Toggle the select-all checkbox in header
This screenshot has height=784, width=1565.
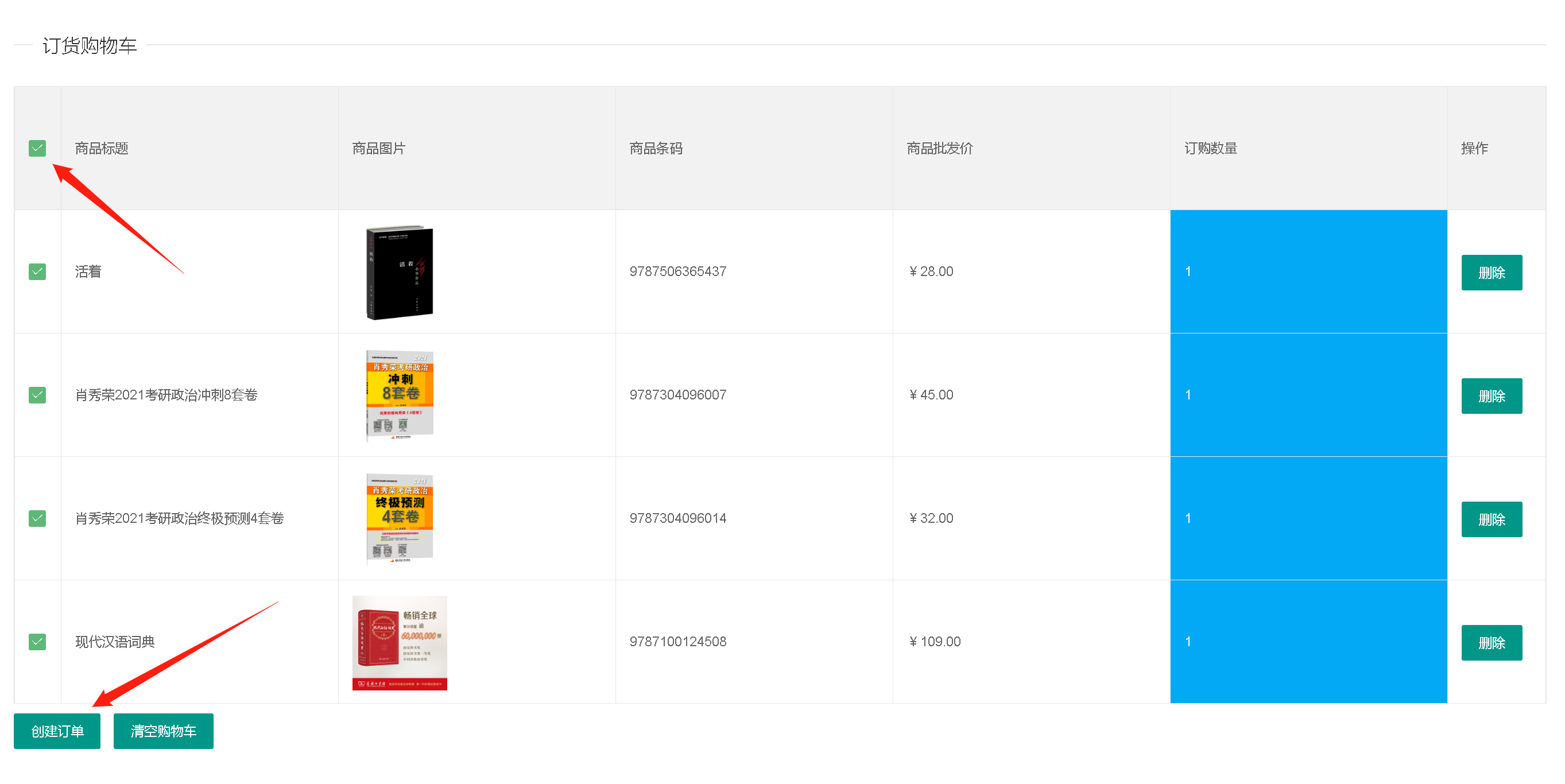[37, 148]
